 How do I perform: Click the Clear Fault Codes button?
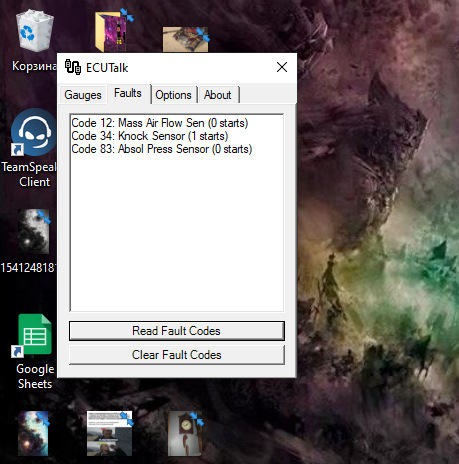tap(177, 355)
